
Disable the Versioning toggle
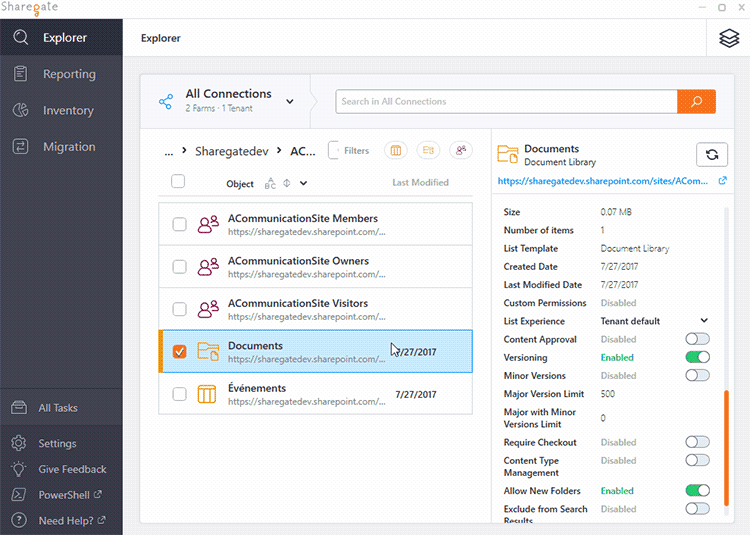click(x=697, y=357)
